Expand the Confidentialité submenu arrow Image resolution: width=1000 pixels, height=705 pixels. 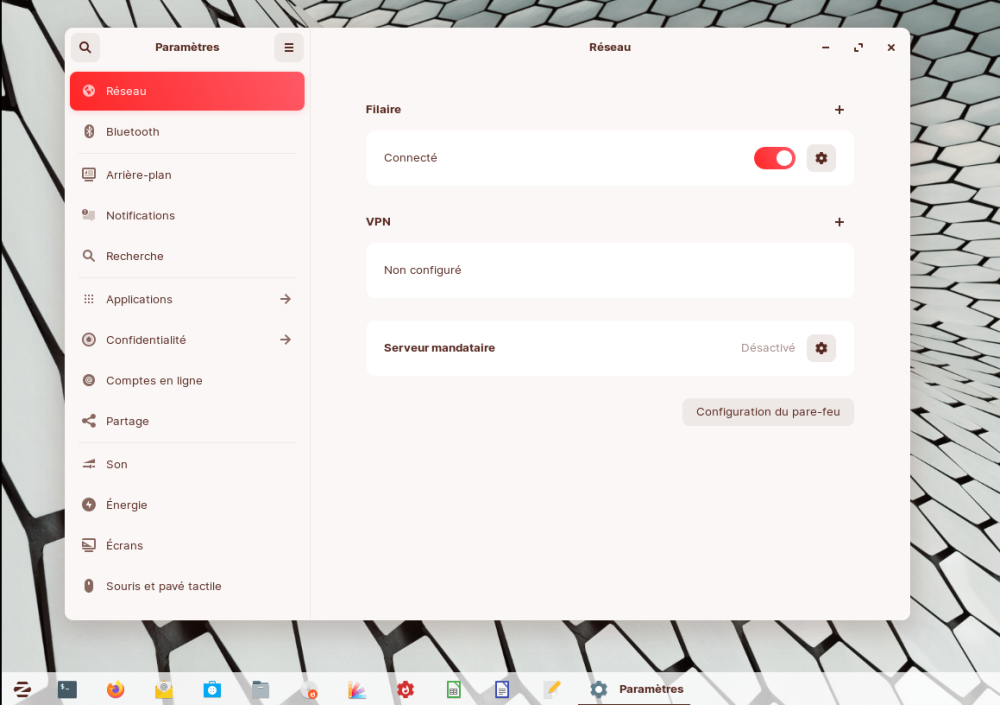click(x=285, y=340)
